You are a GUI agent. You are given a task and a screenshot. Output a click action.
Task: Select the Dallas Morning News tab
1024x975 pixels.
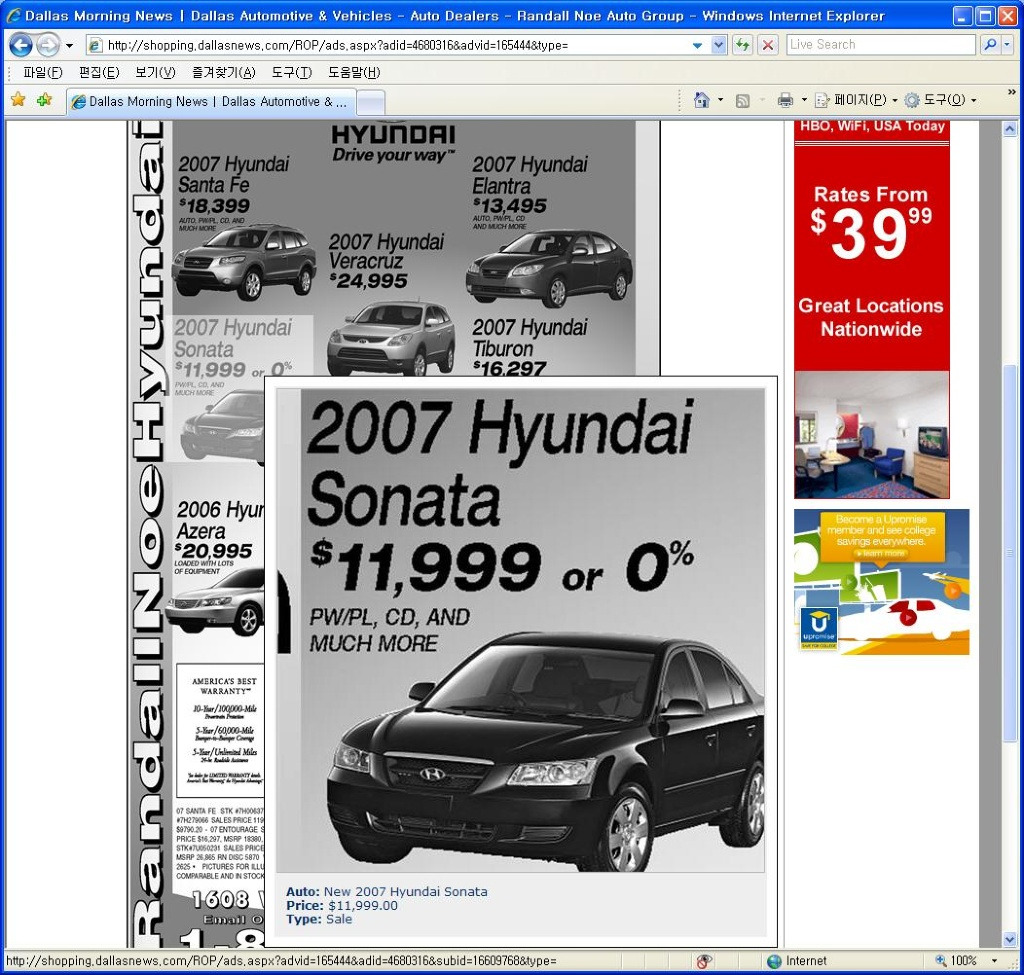(x=211, y=102)
